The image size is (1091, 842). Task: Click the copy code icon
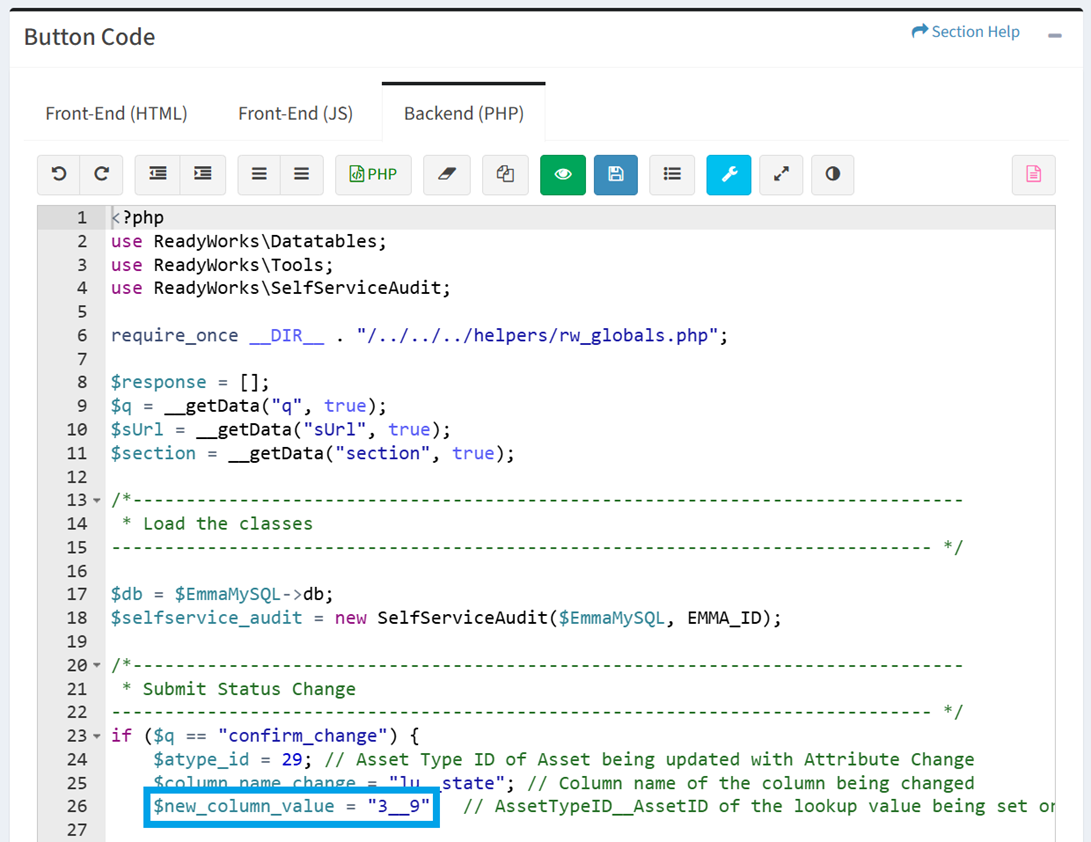click(x=505, y=174)
